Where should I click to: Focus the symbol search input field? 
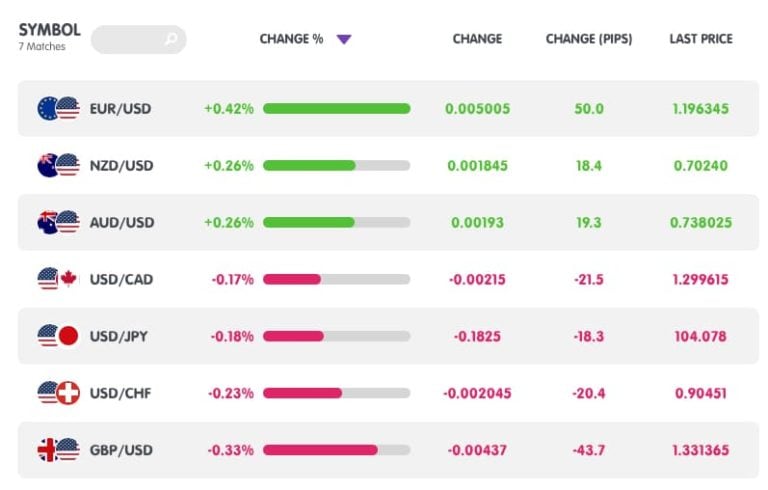pos(128,40)
